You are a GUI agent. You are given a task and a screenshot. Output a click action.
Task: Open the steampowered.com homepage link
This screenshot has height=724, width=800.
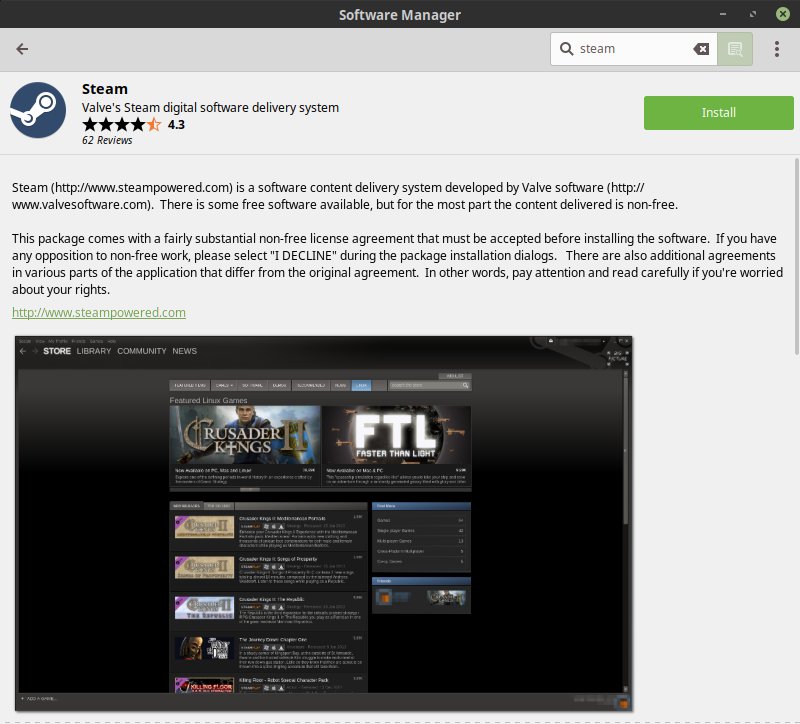(97, 312)
